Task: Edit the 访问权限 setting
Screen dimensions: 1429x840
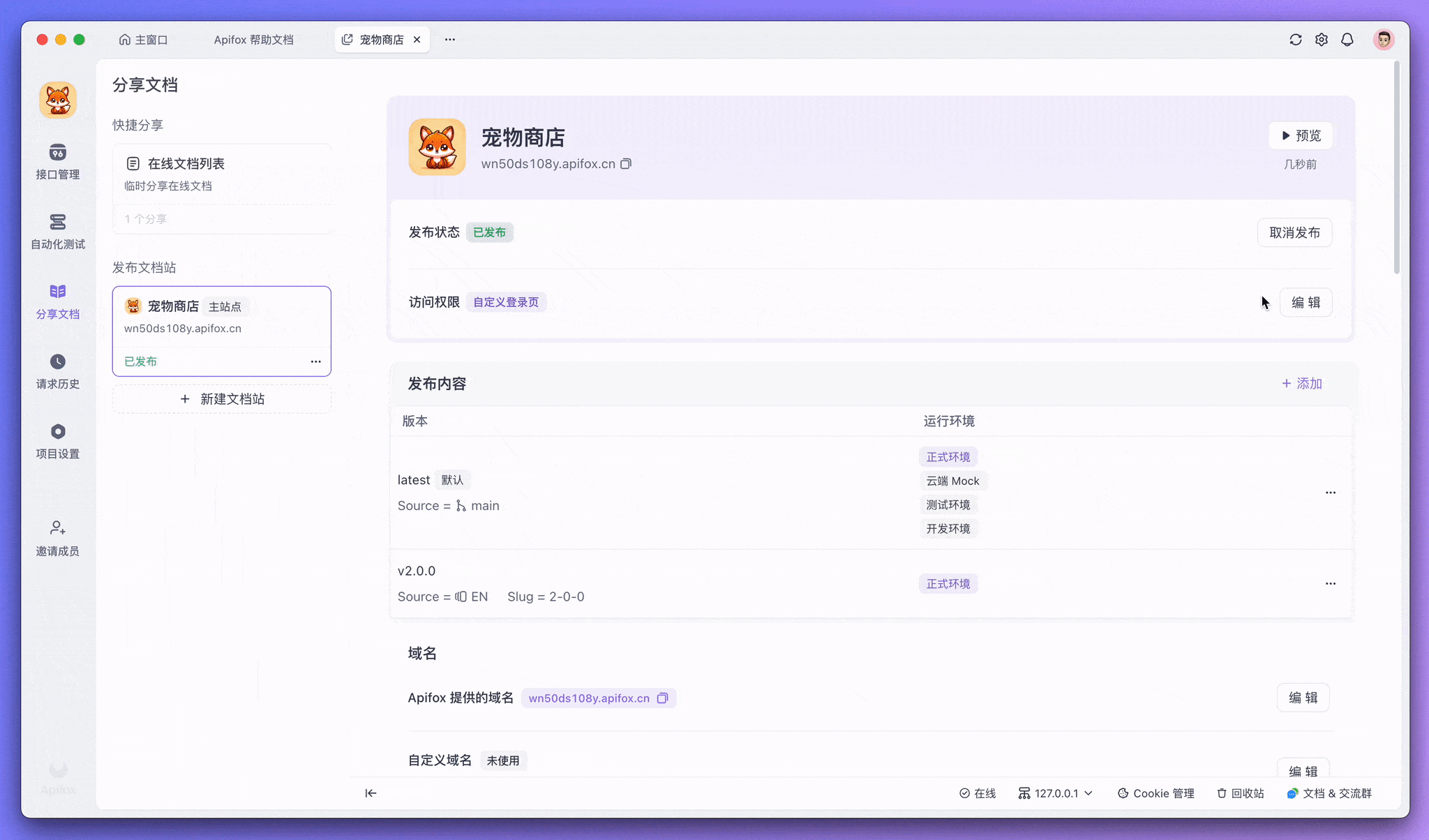Action: click(x=1305, y=302)
